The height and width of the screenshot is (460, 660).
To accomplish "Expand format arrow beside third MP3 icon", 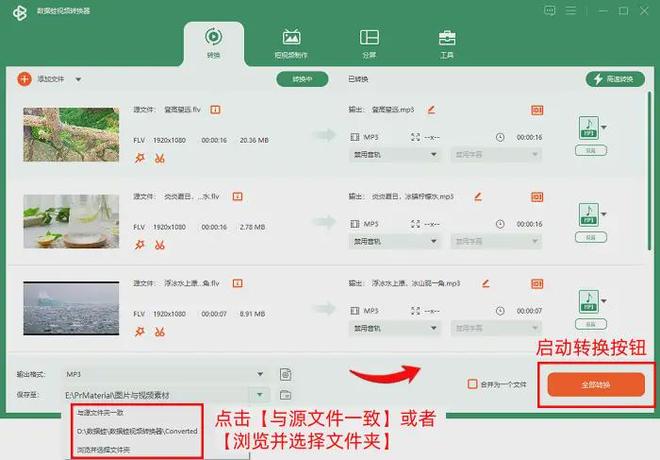I will tap(604, 300).
